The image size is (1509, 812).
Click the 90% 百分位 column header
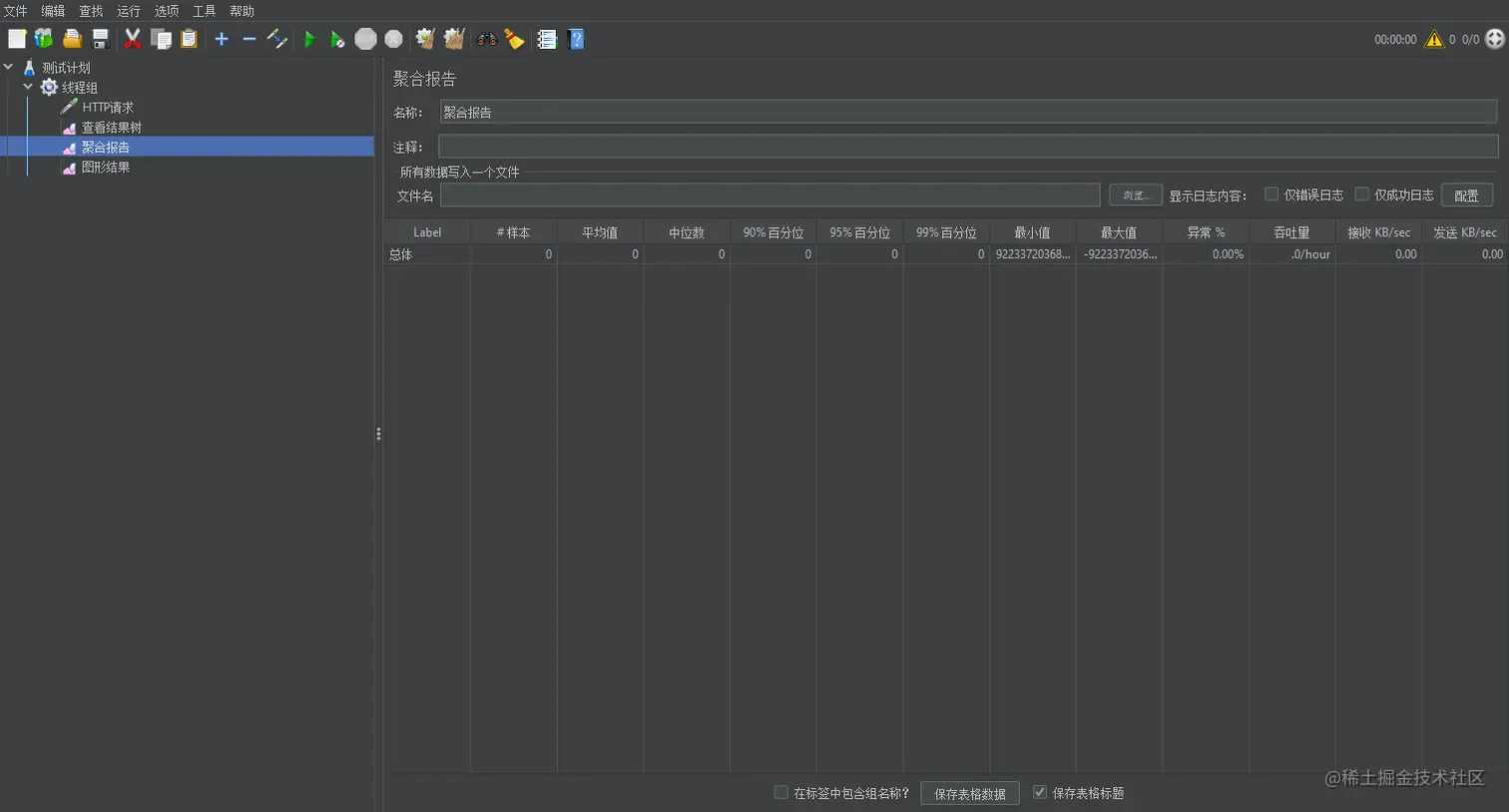click(x=773, y=232)
